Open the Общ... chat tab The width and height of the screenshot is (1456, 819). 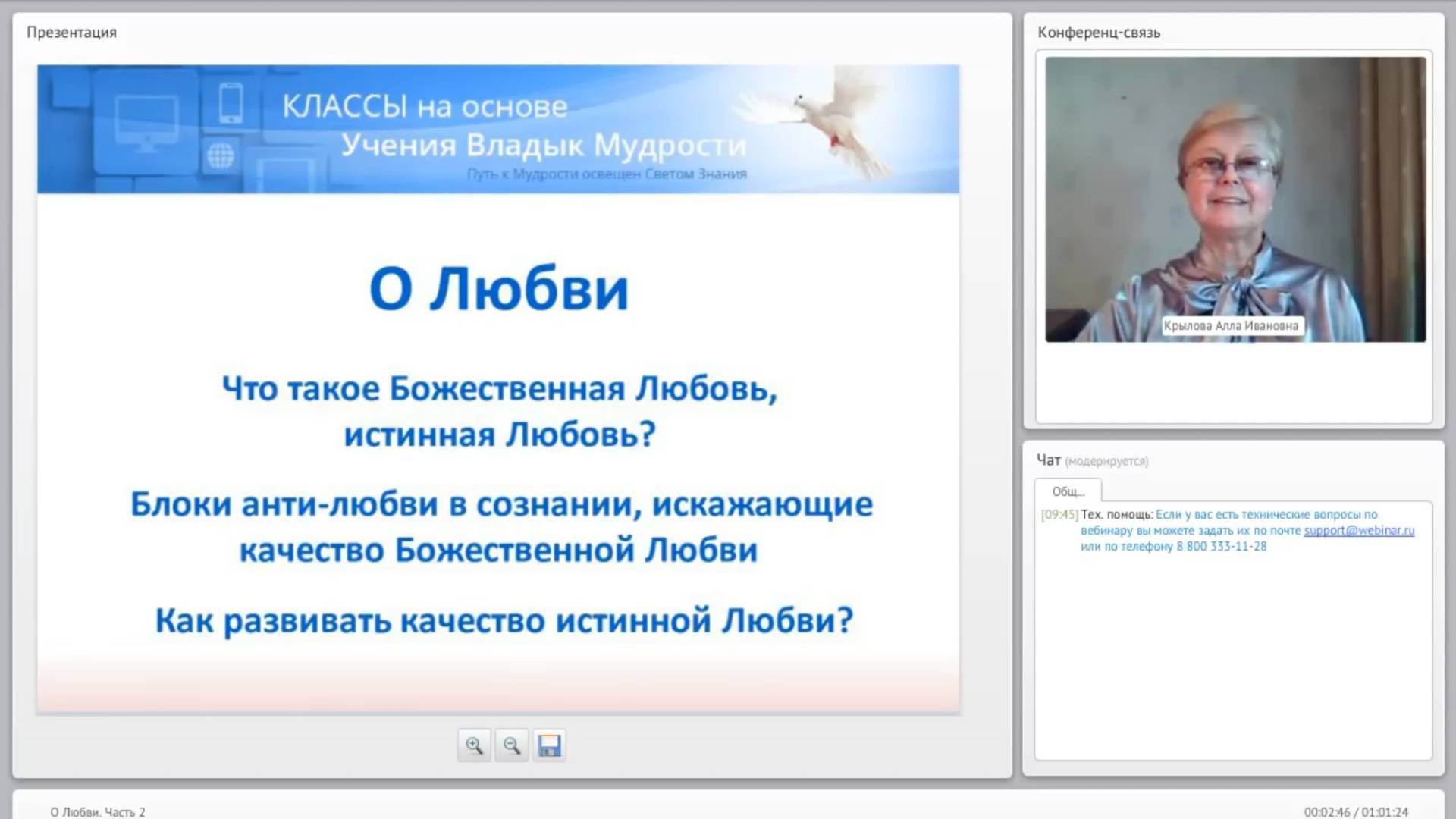pyautogui.click(x=1068, y=491)
